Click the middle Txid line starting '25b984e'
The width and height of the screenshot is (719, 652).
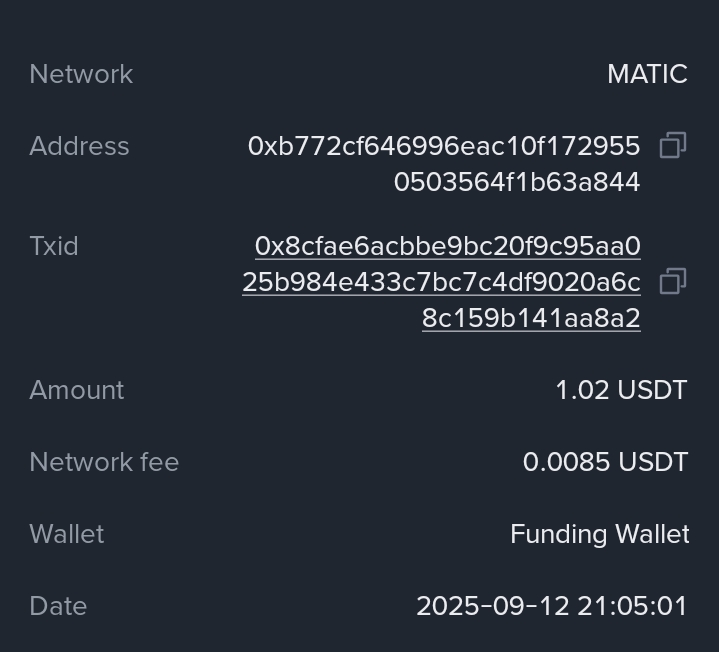pyautogui.click(x=441, y=282)
